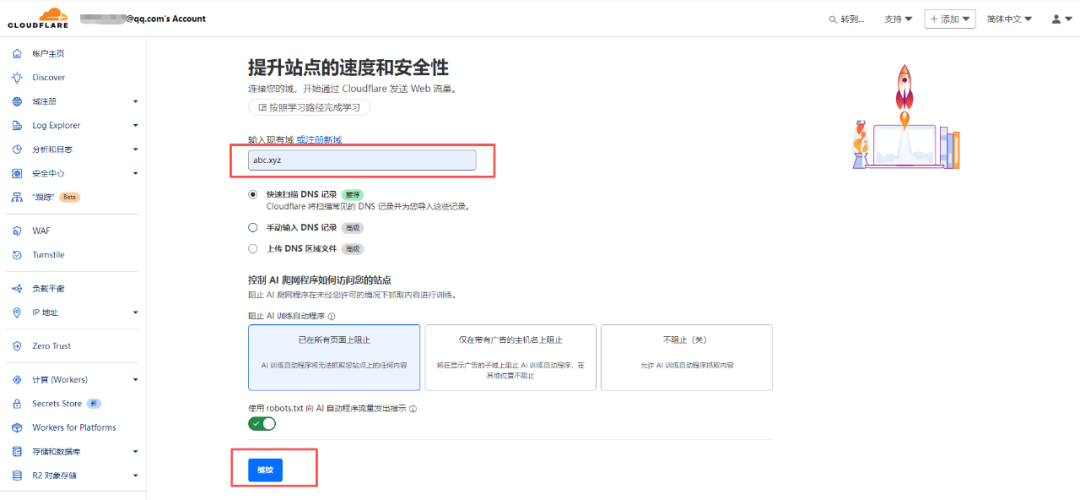The height and width of the screenshot is (500, 1080).
Task: Expand the 安全中心 sidebar arrow
Action: [x=136, y=174]
